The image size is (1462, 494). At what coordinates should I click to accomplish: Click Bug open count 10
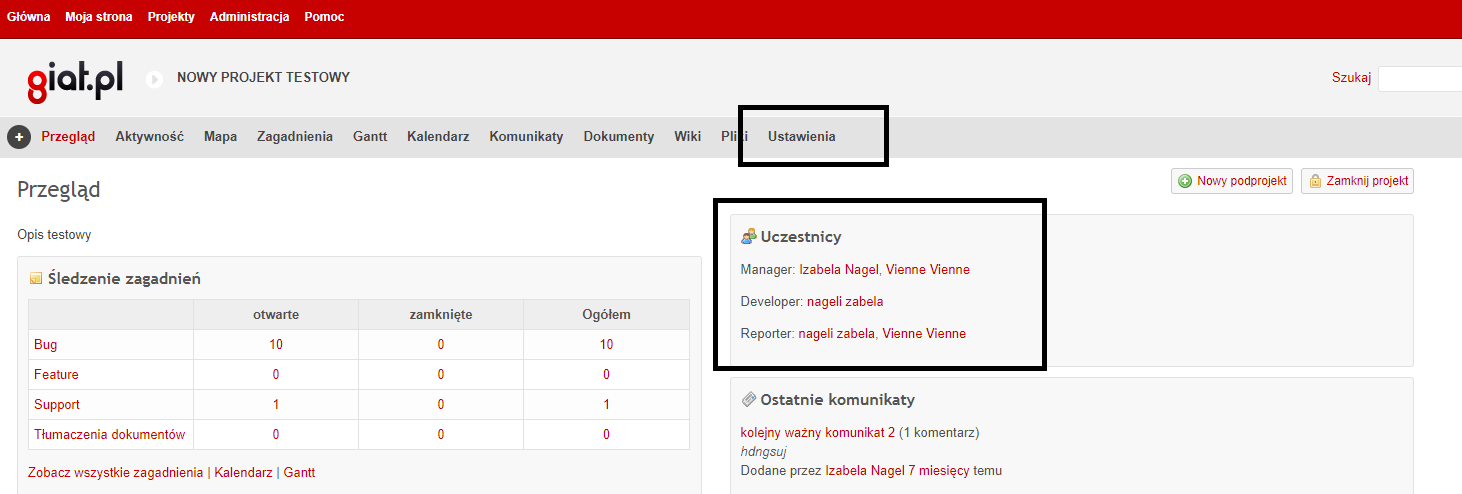click(276, 344)
